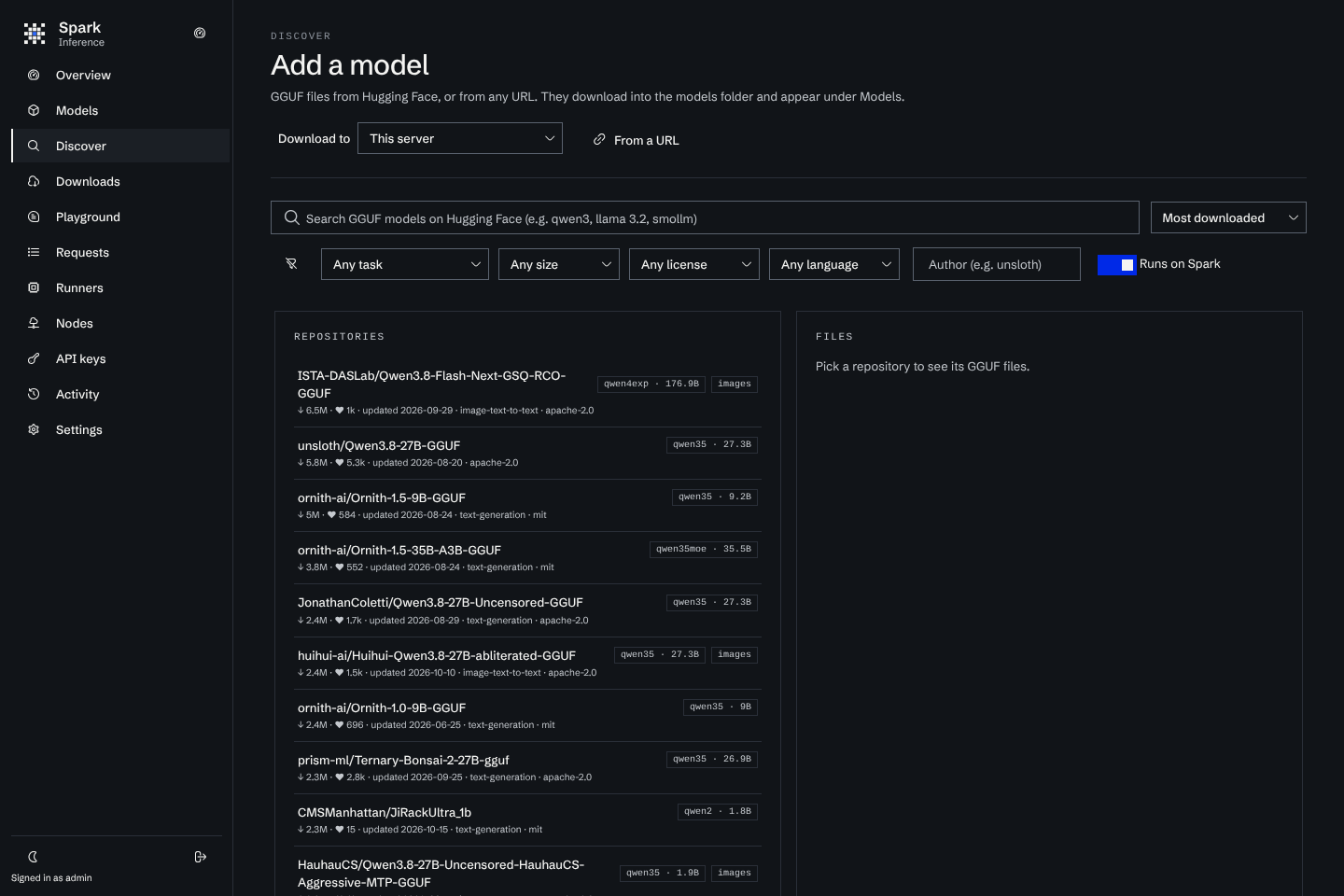Open CMSManhattan/JiRackUltra_1b repository

click(527, 819)
